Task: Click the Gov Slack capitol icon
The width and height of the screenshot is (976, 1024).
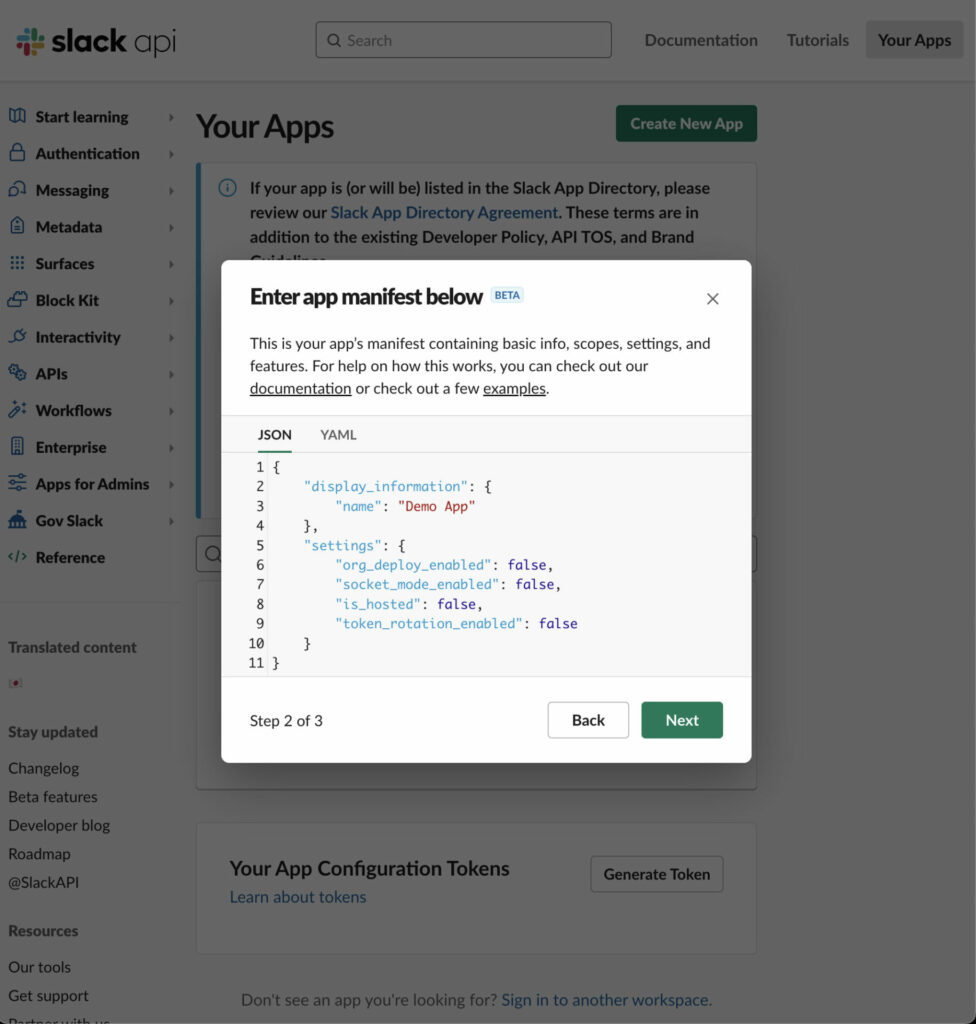Action: (x=18, y=520)
